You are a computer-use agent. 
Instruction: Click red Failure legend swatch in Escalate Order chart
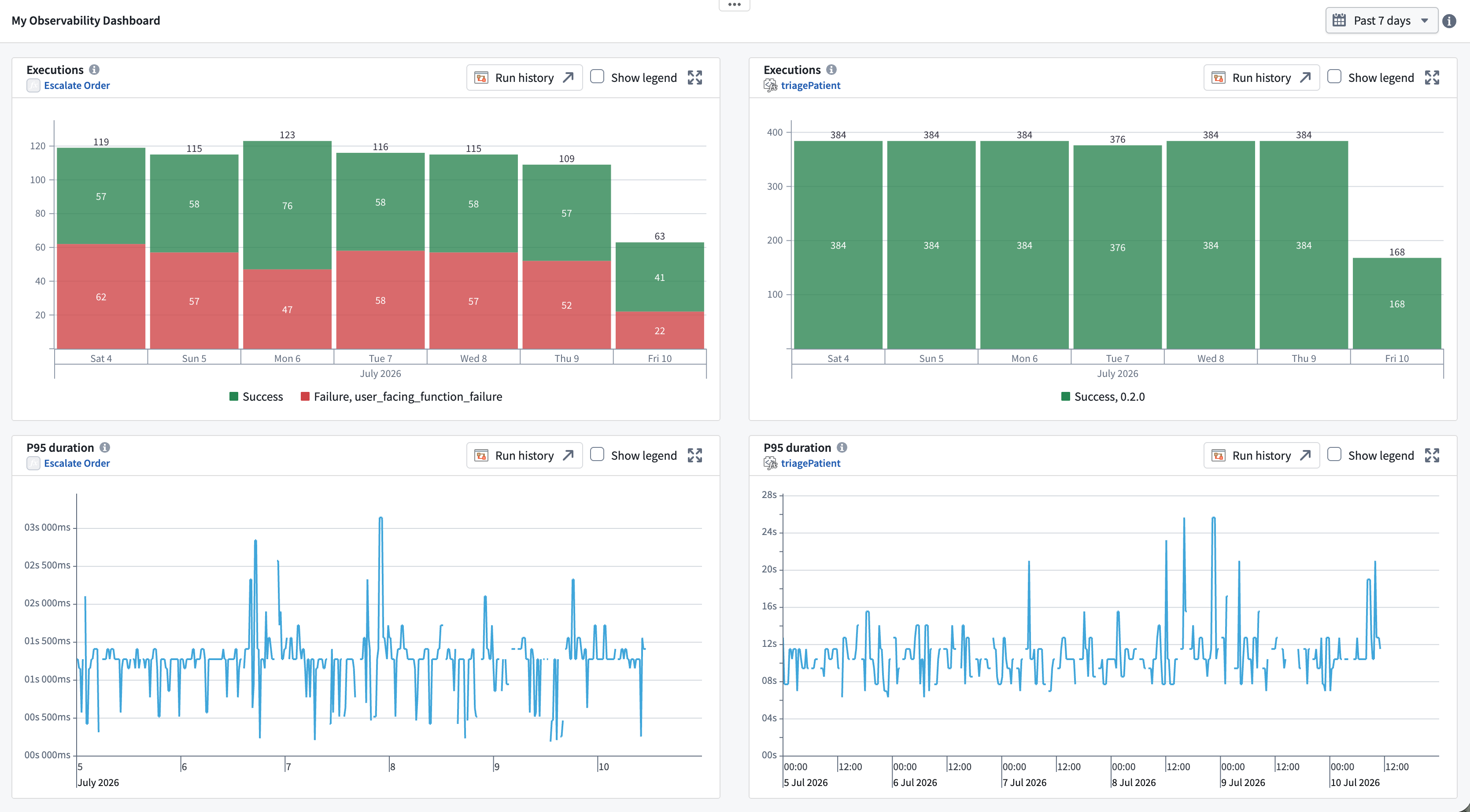pos(305,397)
